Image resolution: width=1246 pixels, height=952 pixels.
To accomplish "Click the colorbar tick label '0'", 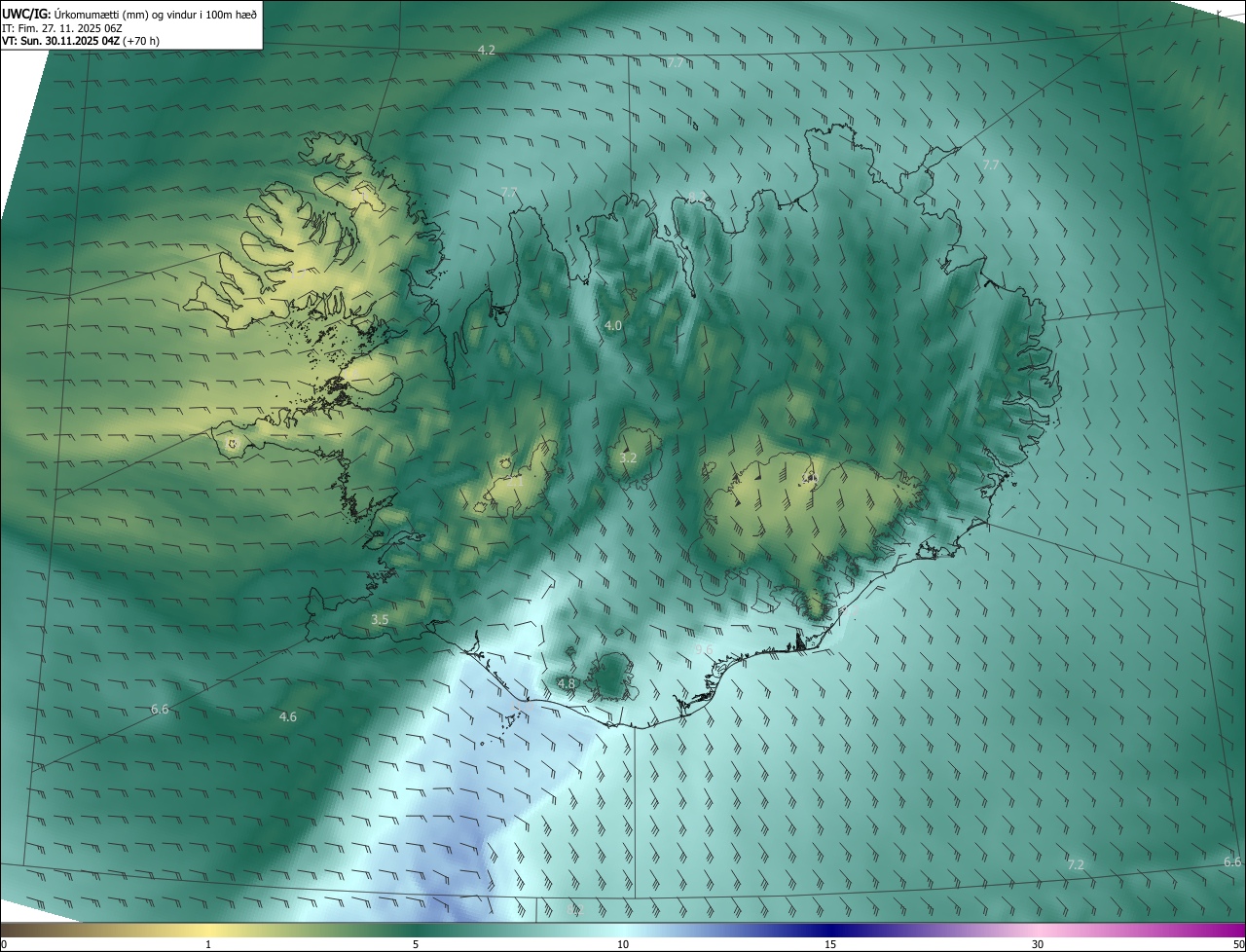I will pyautogui.click(x=4, y=944).
